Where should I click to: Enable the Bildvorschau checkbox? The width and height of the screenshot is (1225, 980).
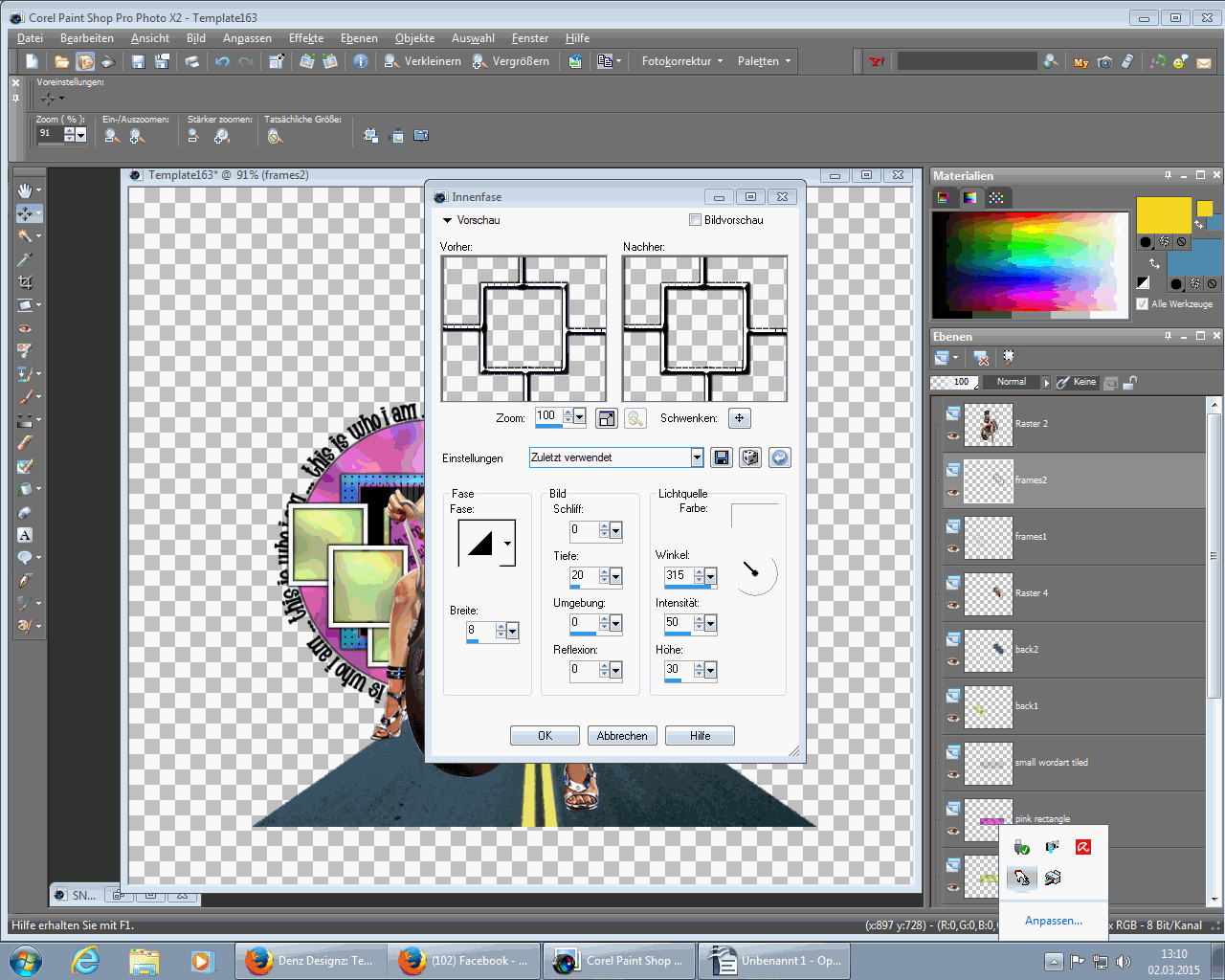(696, 220)
